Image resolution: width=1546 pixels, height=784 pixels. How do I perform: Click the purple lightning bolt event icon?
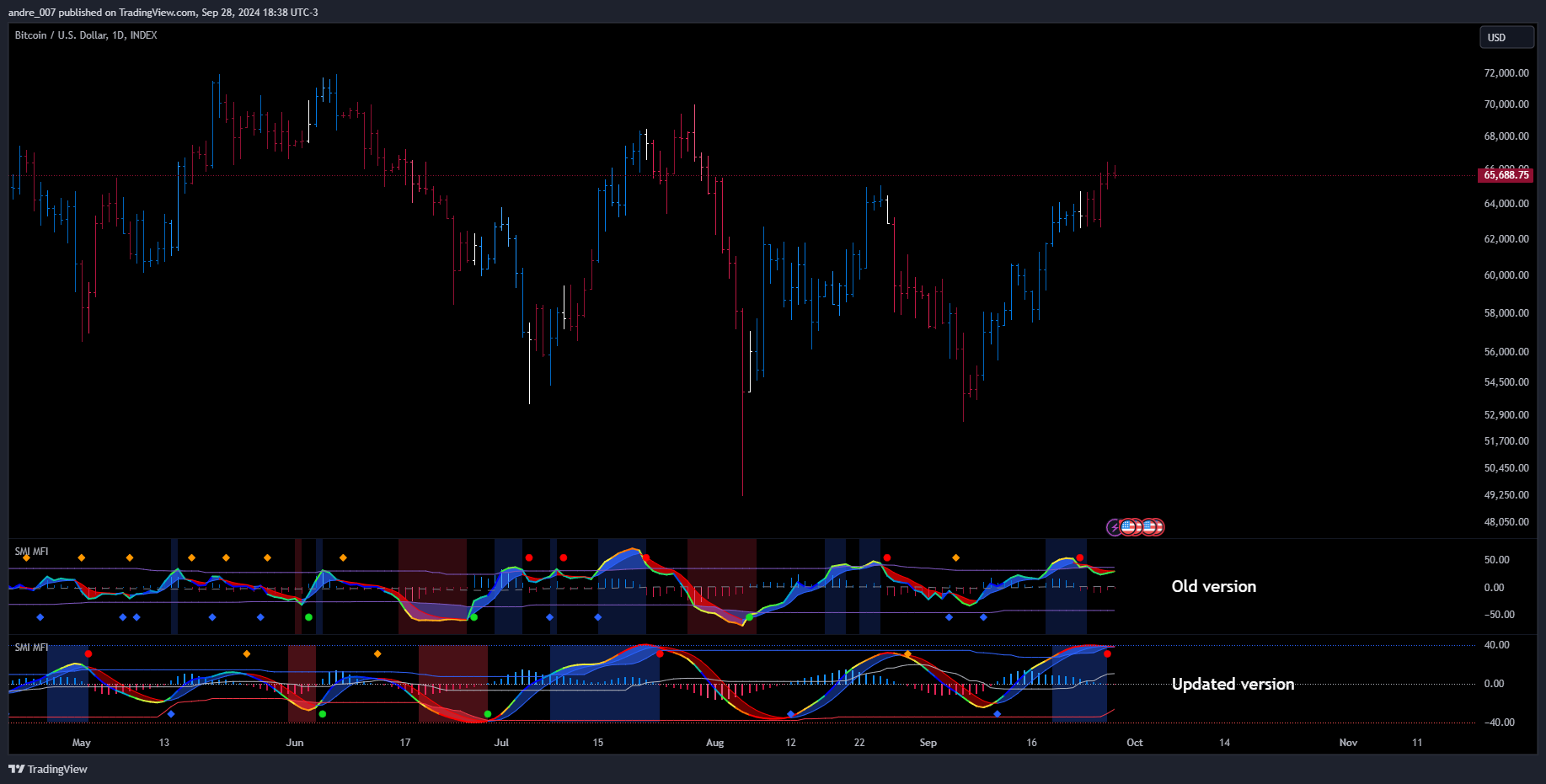pos(1114,527)
